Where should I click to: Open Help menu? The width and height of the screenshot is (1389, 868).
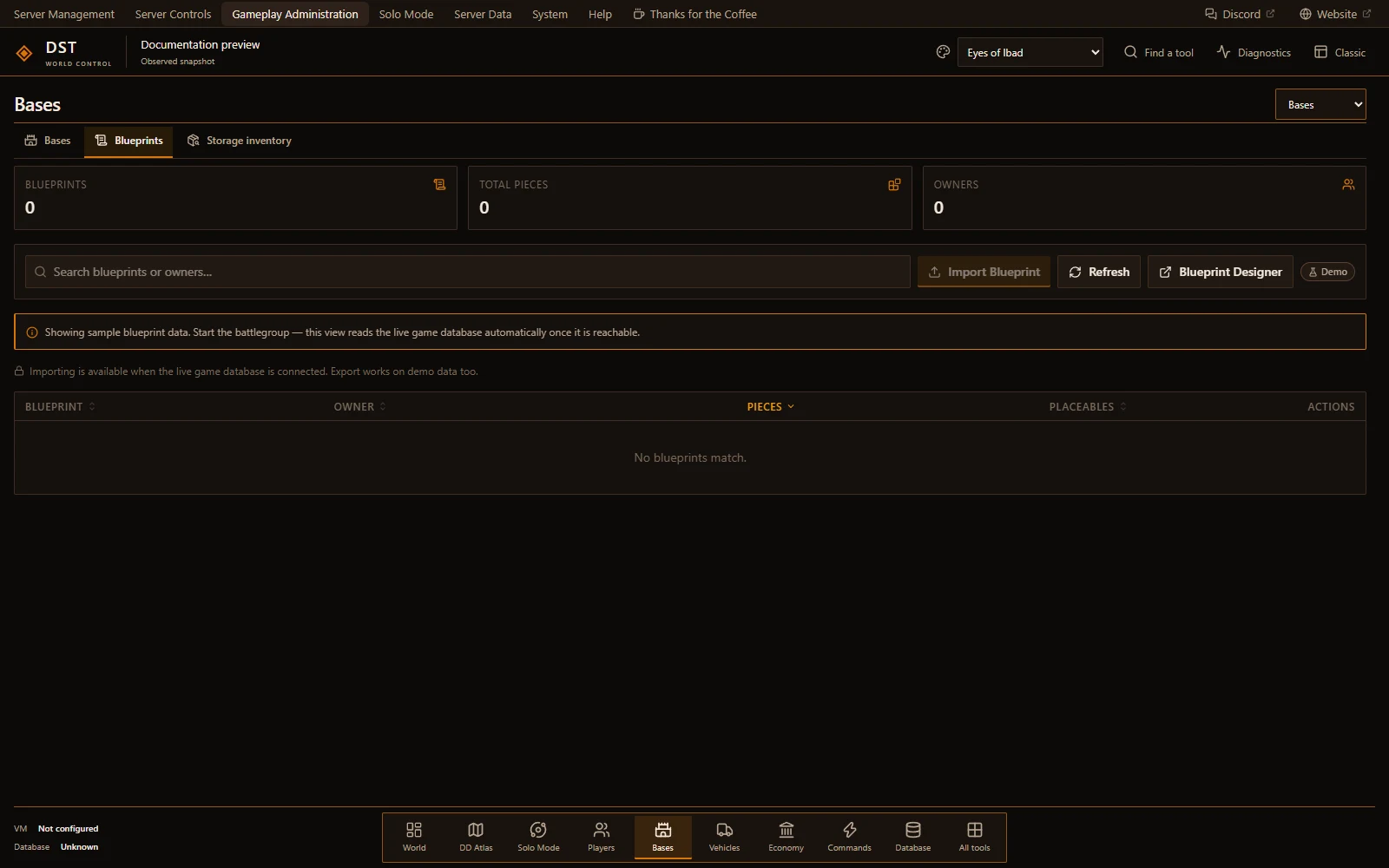point(600,14)
